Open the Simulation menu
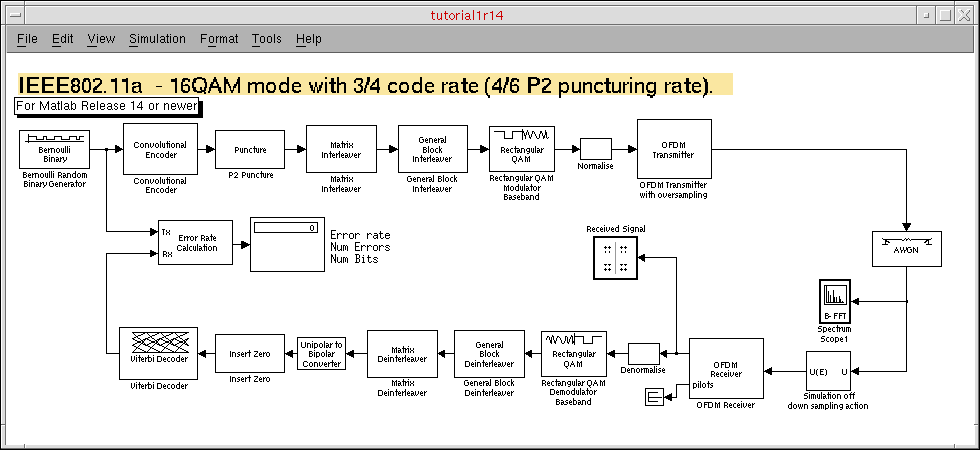Viewport: 980px width, 450px height. (158, 39)
